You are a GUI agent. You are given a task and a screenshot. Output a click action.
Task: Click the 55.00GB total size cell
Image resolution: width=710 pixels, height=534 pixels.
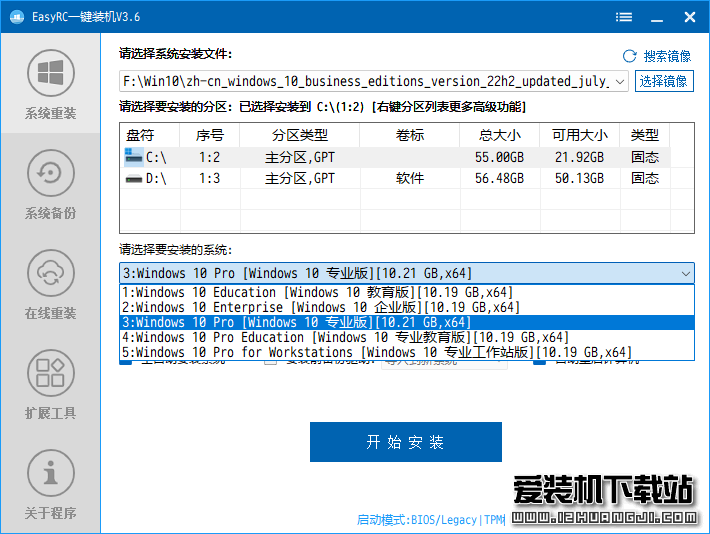[499, 157]
